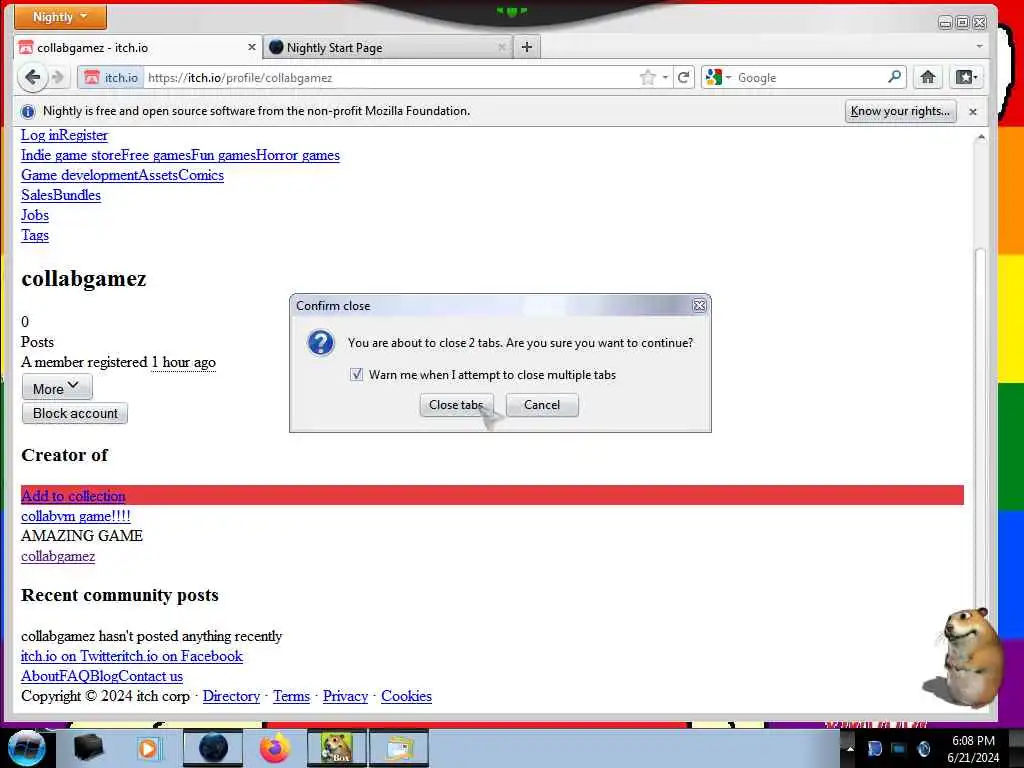Open the folder window taskbar icon

click(399, 748)
